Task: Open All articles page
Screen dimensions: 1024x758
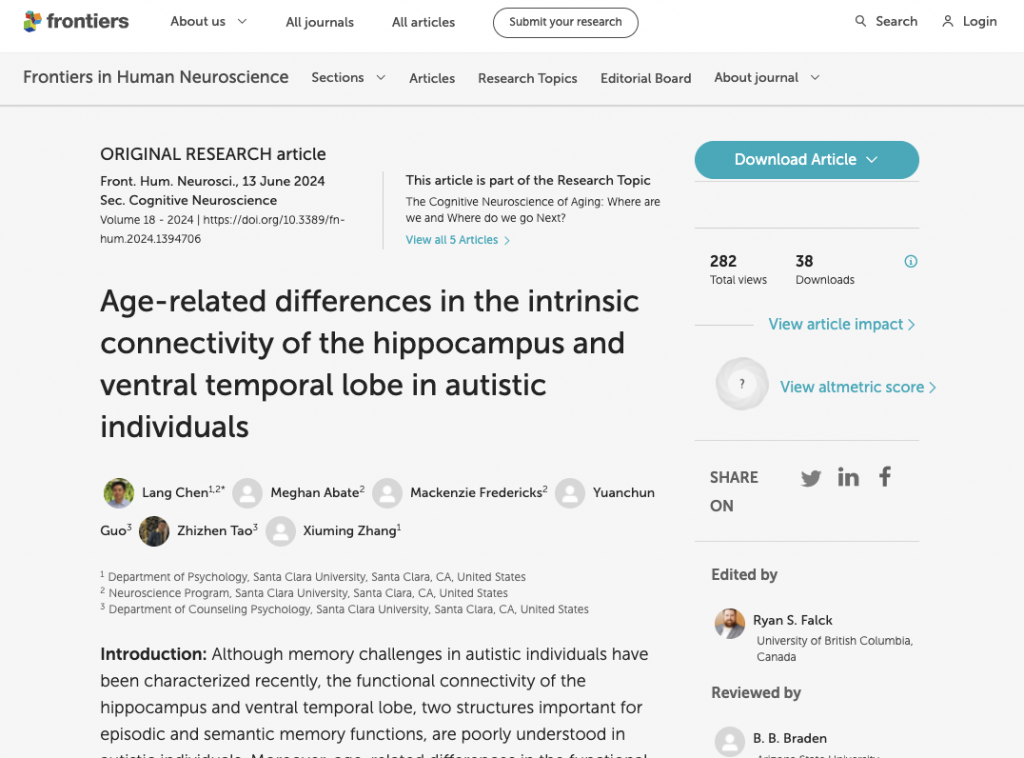Action: tap(423, 22)
